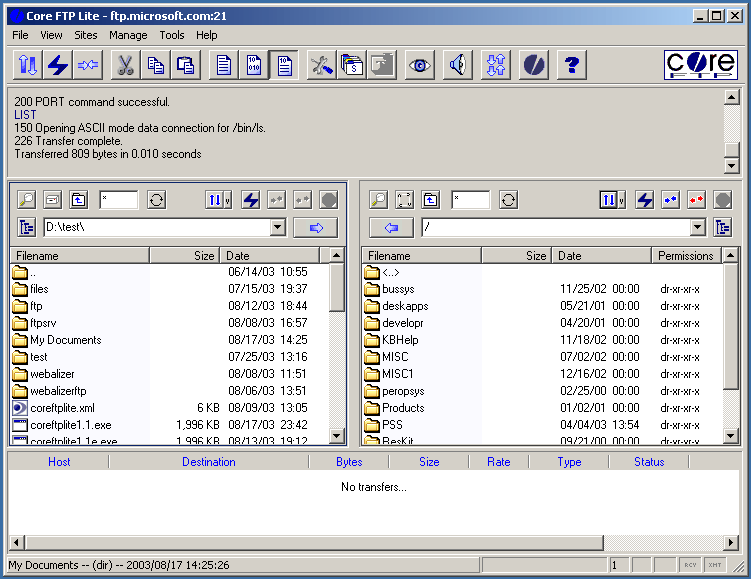This screenshot has width=751, height=579.
Task: Click the download left-arrow button
Action: click(391, 228)
